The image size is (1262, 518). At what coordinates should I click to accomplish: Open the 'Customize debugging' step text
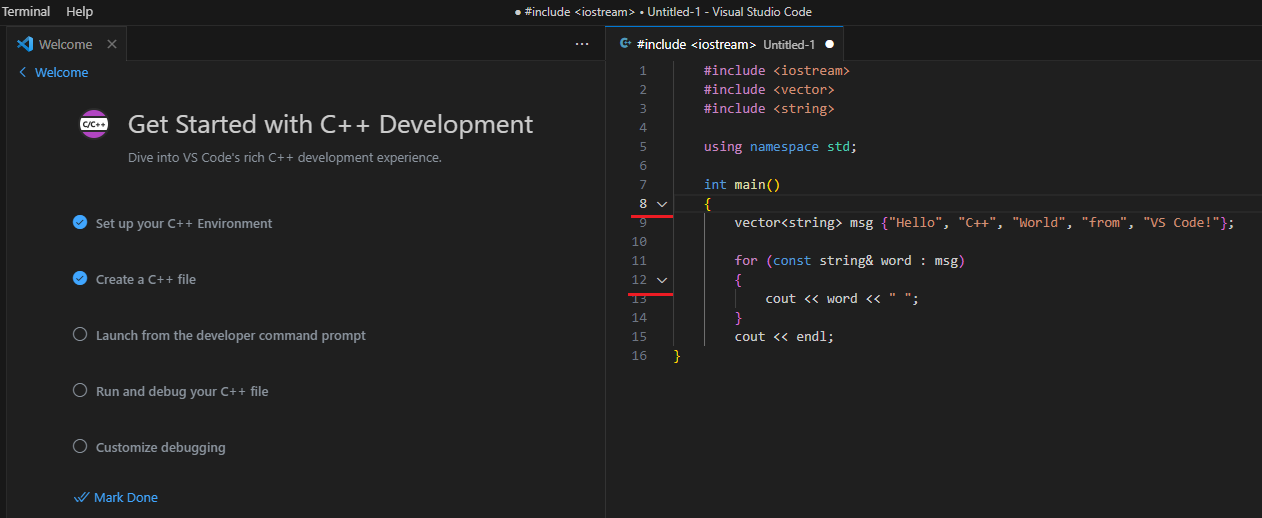tap(161, 447)
